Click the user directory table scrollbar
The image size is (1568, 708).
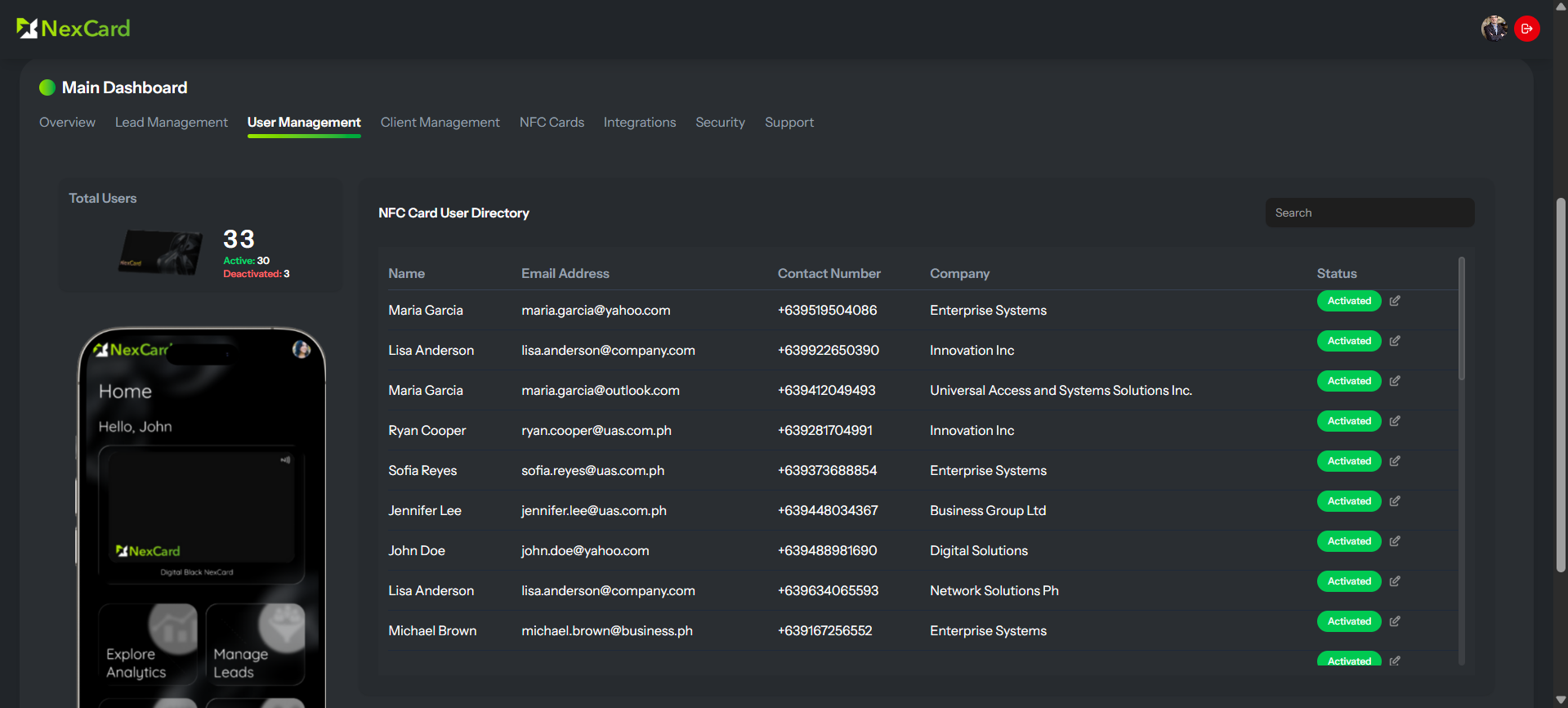(1462, 319)
